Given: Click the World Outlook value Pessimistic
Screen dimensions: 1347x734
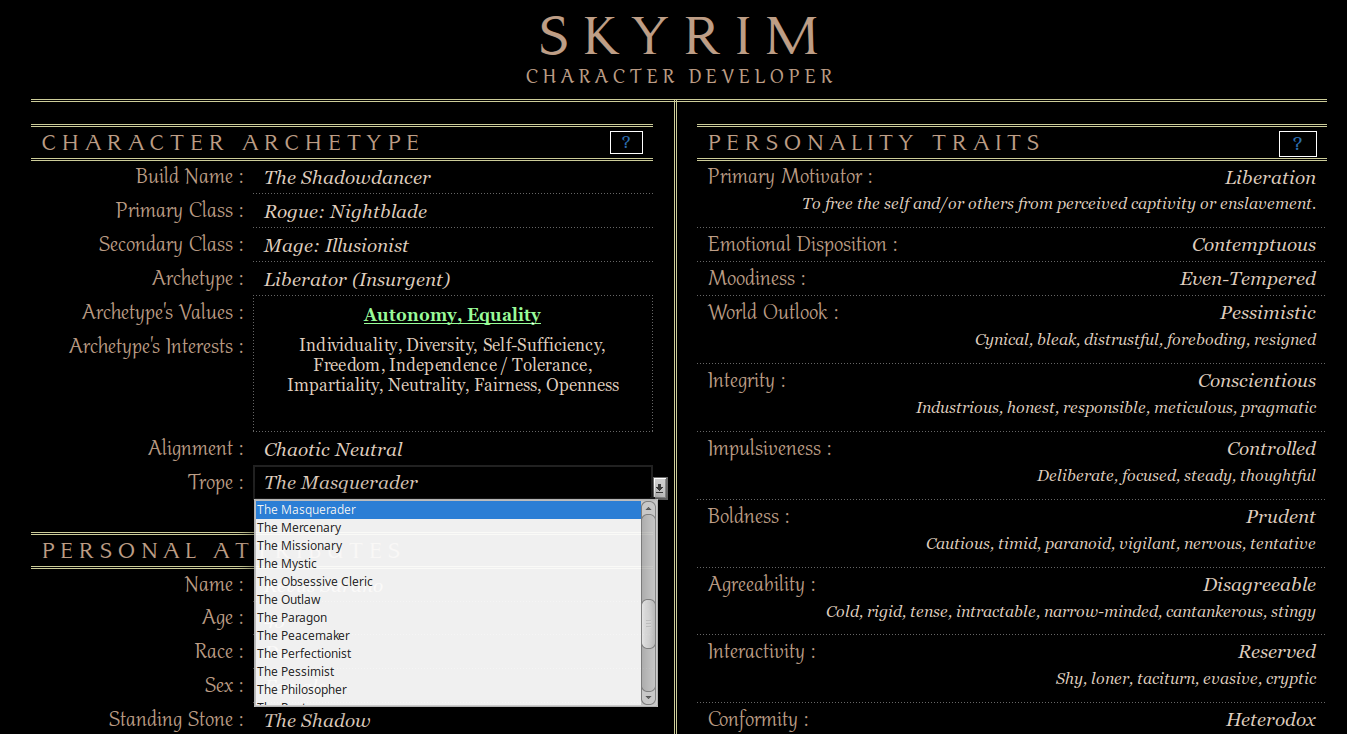Looking at the screenshot, I should pos(1267,313).
